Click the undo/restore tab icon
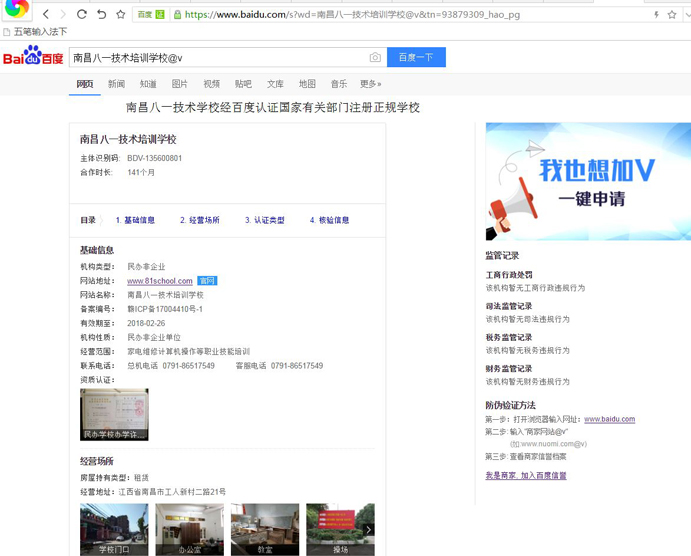Screen dimensions: 691x556 (x=101, y=15)
